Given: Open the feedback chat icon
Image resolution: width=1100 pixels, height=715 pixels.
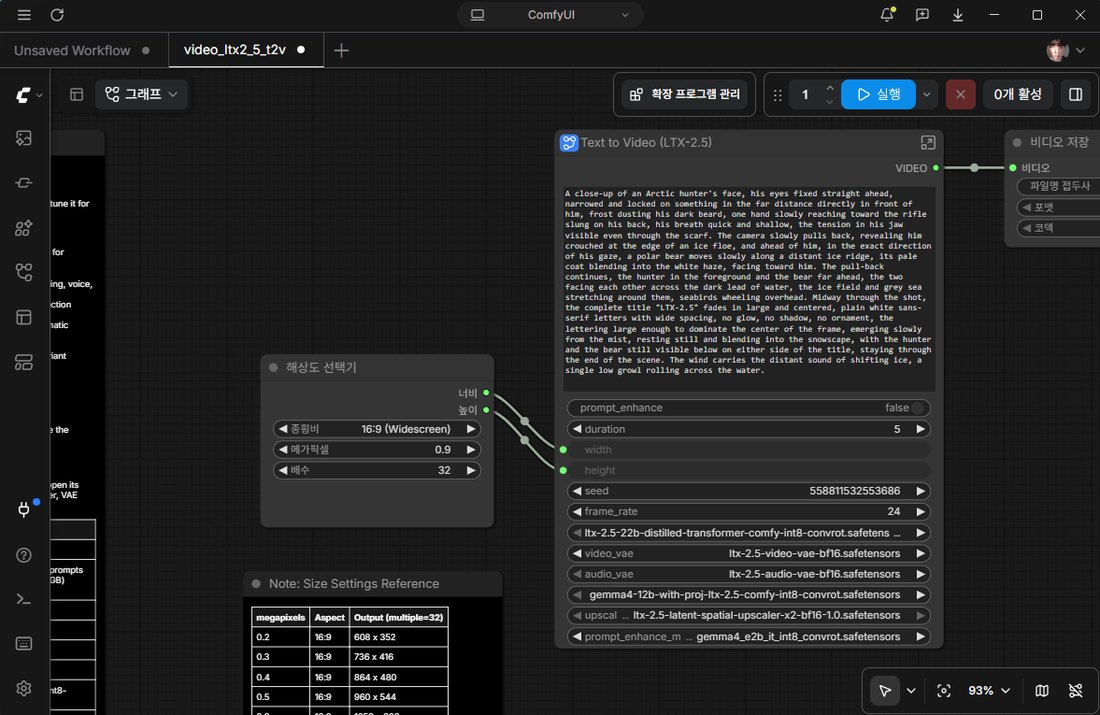Looking at the screenshot, I should tap(922, 15).
